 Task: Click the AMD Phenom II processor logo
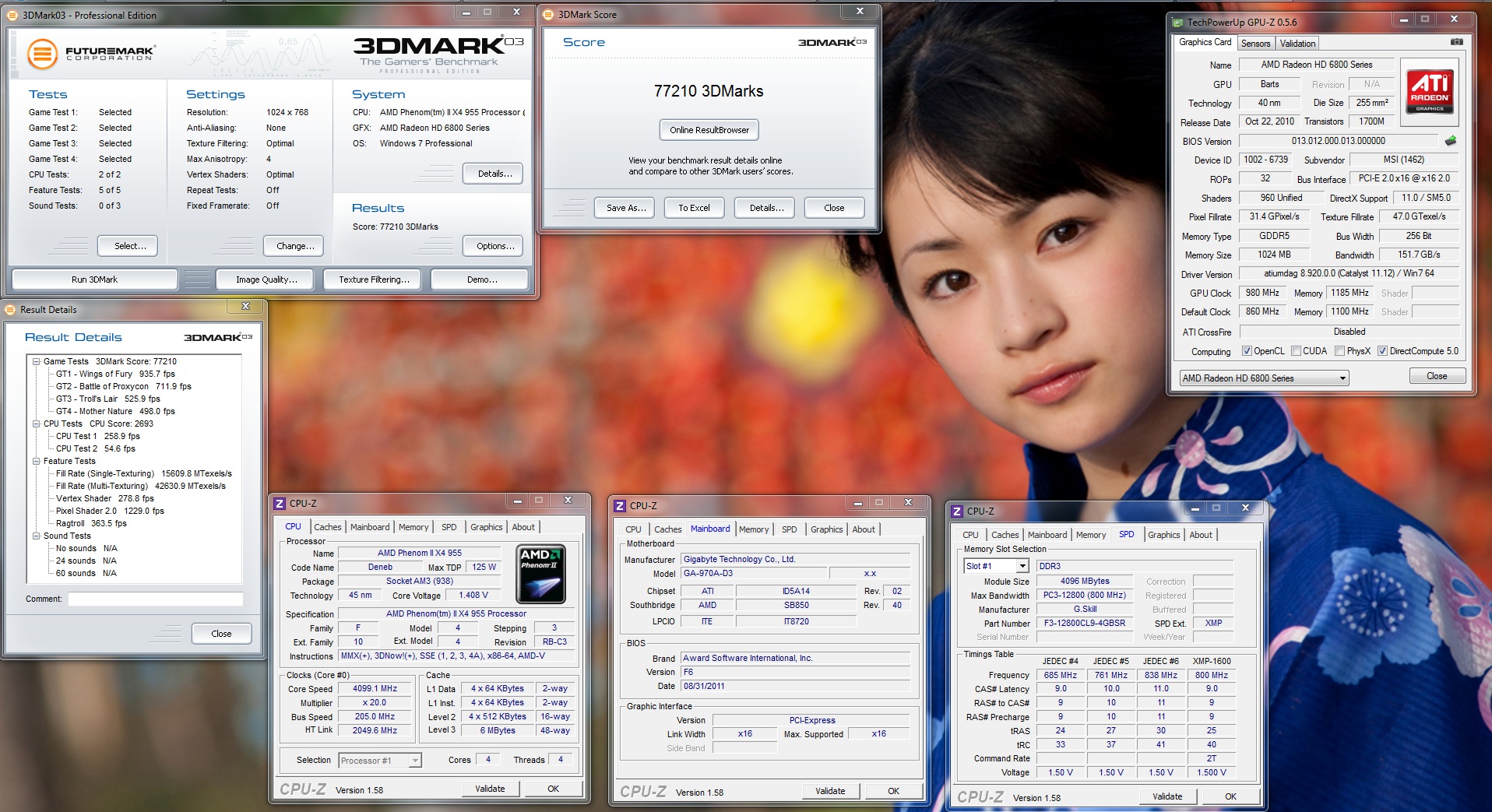540,574
